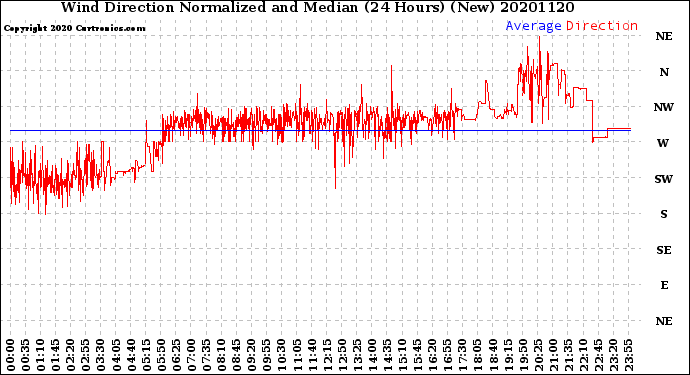
Task: Click the 09:20 time axis label
Action: click(x=252, y=355)
